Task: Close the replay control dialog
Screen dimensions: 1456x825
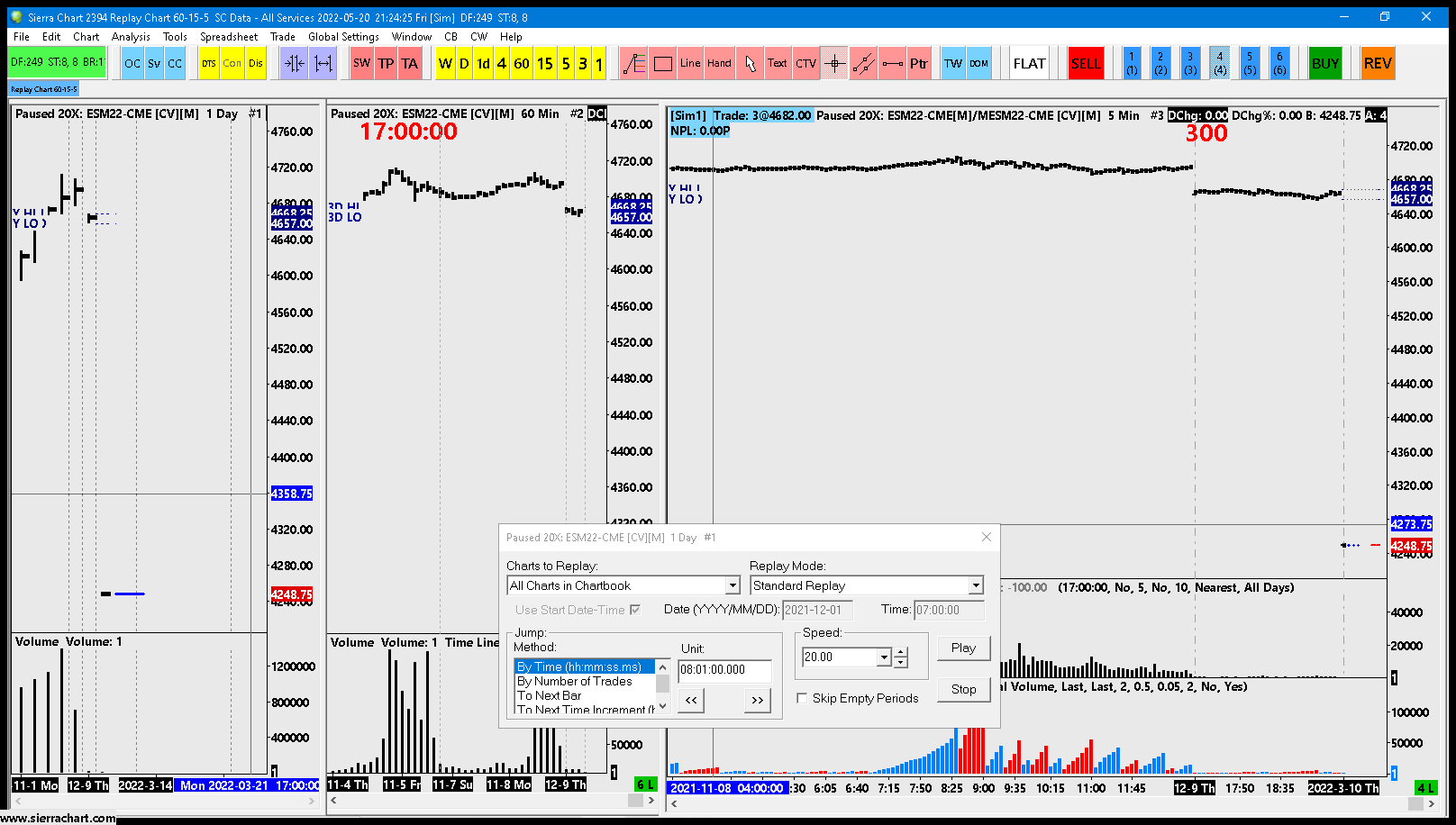Action: point(987,537)
